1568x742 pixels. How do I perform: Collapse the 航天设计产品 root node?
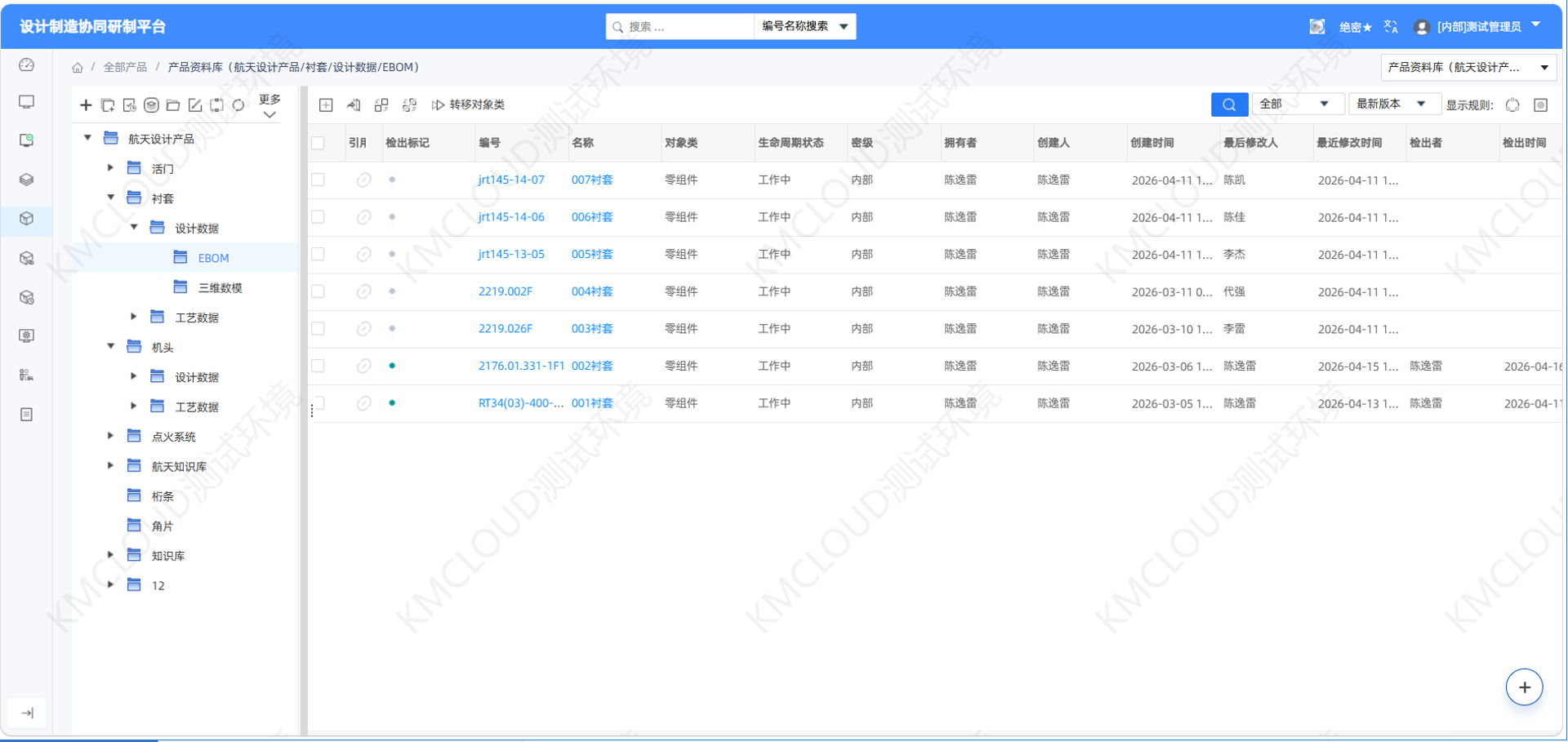[88, 139]
